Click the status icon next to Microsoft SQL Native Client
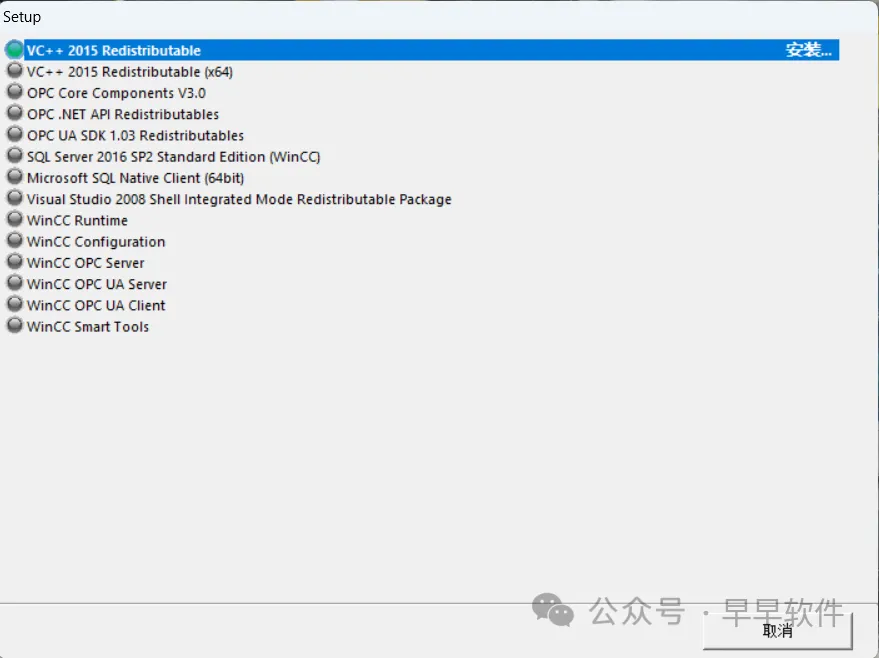879x658 pixels. [x=15, y=177]
